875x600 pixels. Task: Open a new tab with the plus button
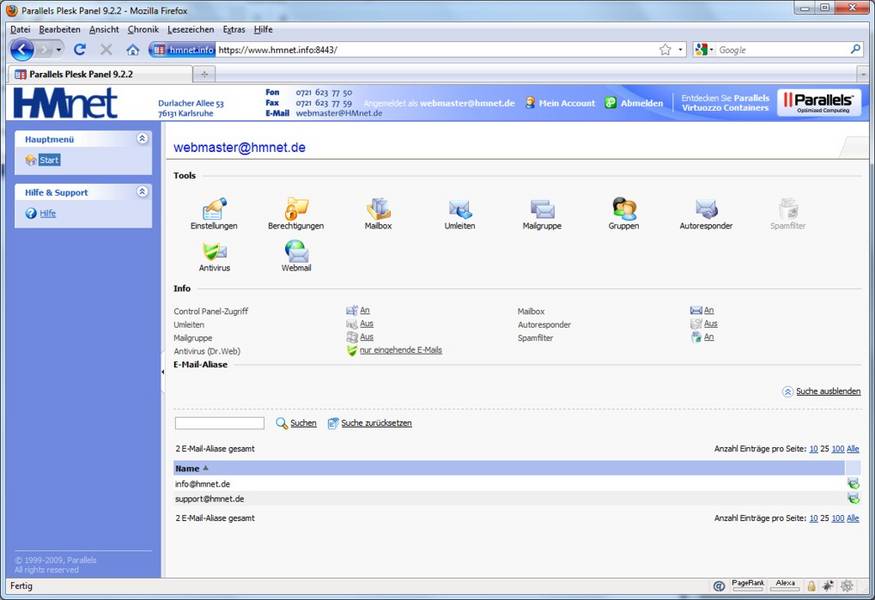(x=204, y=74)
